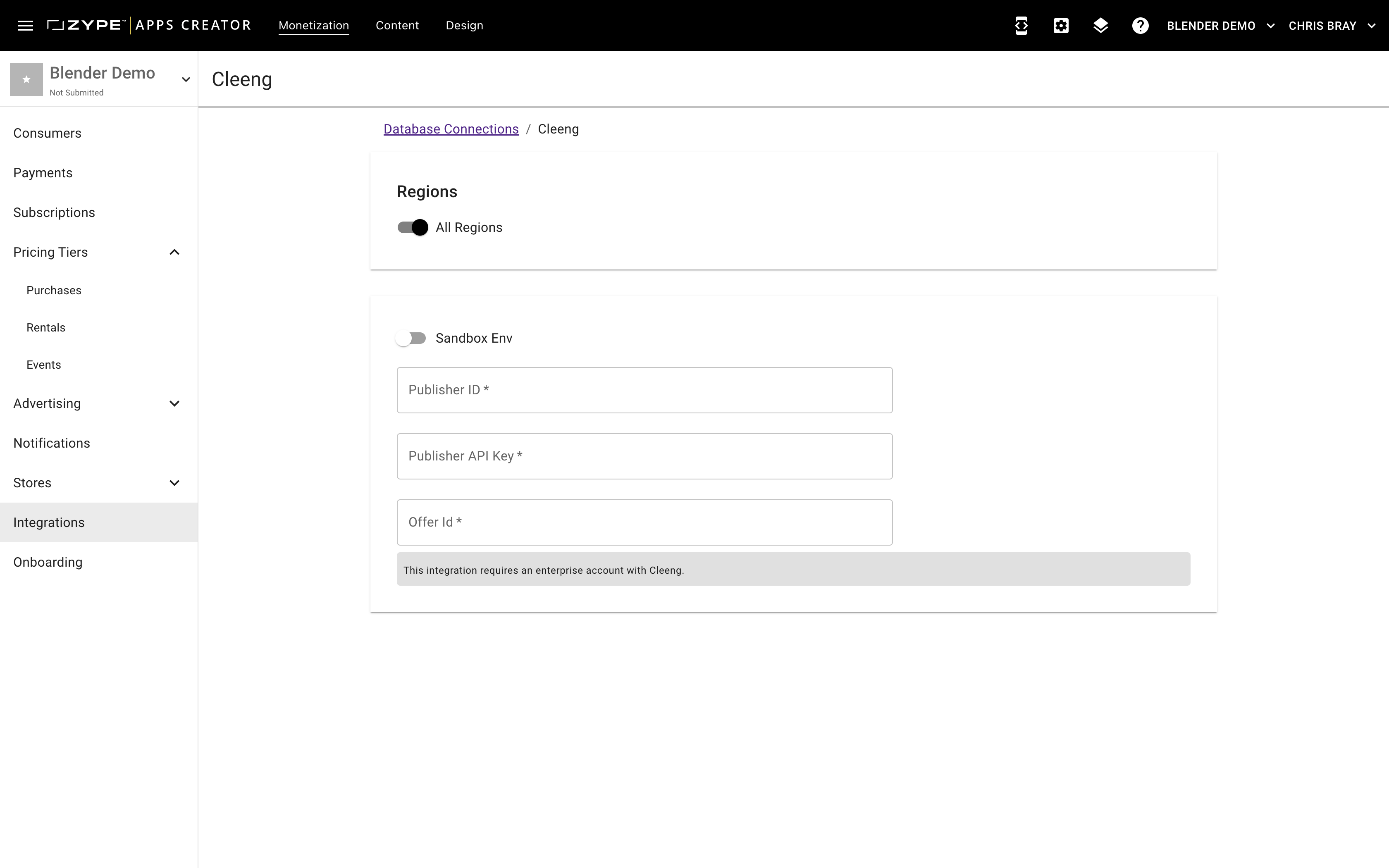This screenshot has width=1389, height=868.
Task: Follow the Database Connections breadcrumb link
Action: [x=451, y=129]
